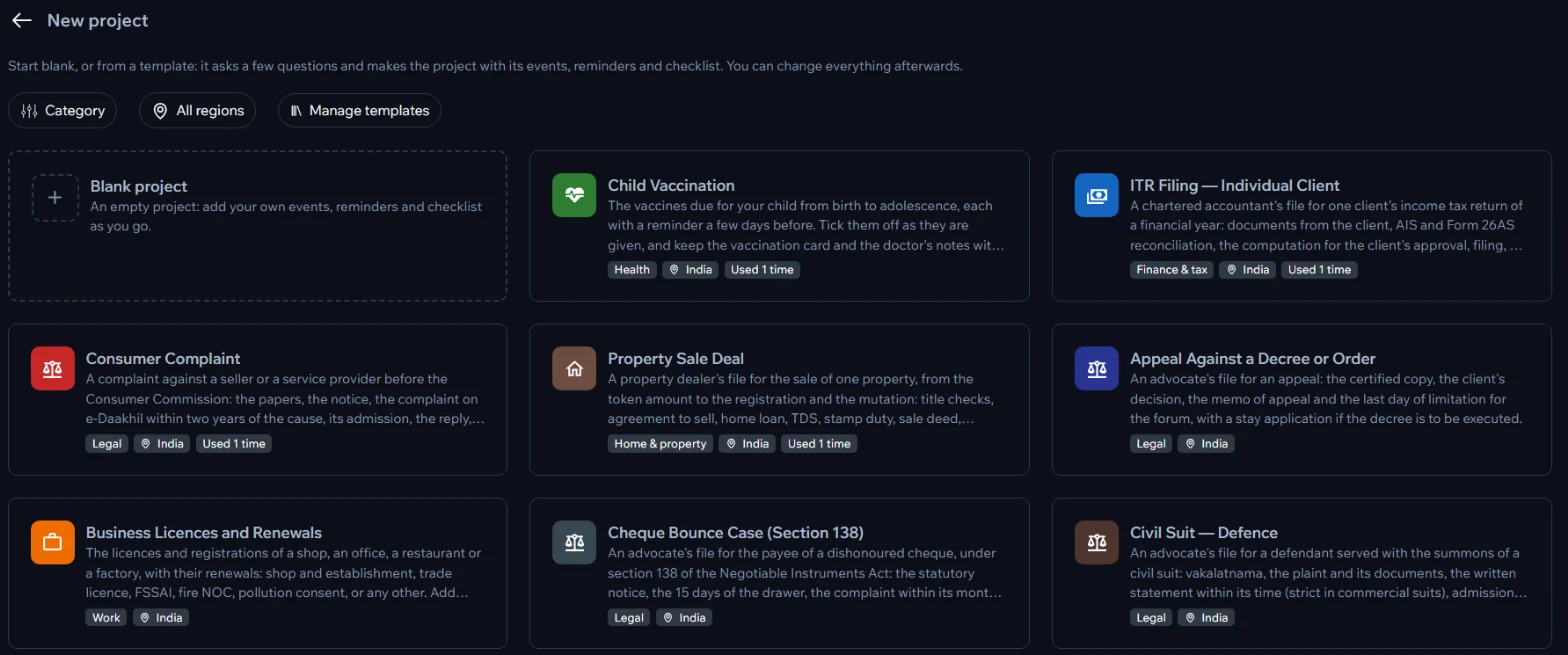The height and width of the screenshot is (655, 1568).
Task: Click the green heart icon for Child Vaccination
Action: (x=574, y=195)
